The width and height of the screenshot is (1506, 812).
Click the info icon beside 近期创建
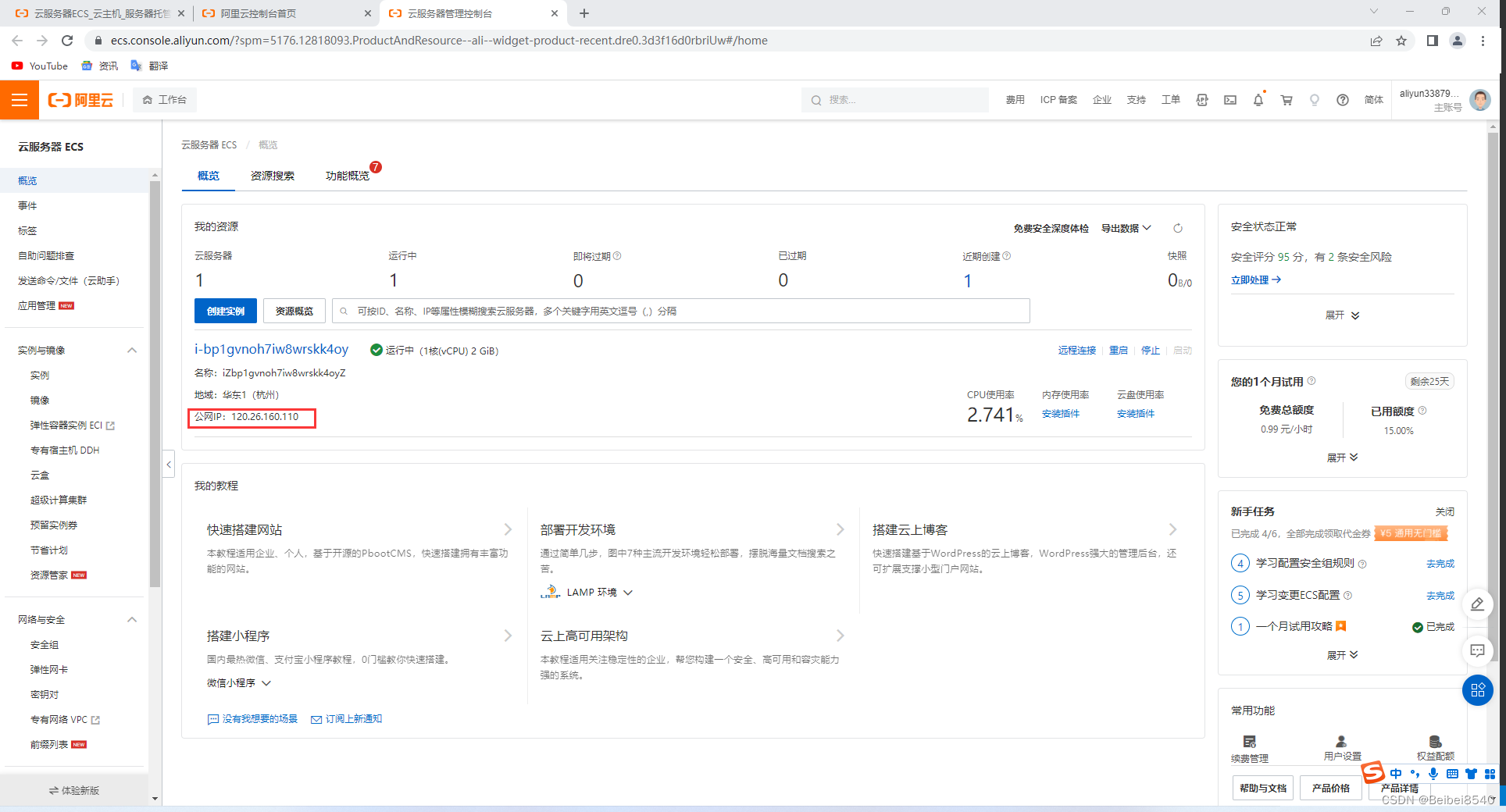tap(1006, 256)
